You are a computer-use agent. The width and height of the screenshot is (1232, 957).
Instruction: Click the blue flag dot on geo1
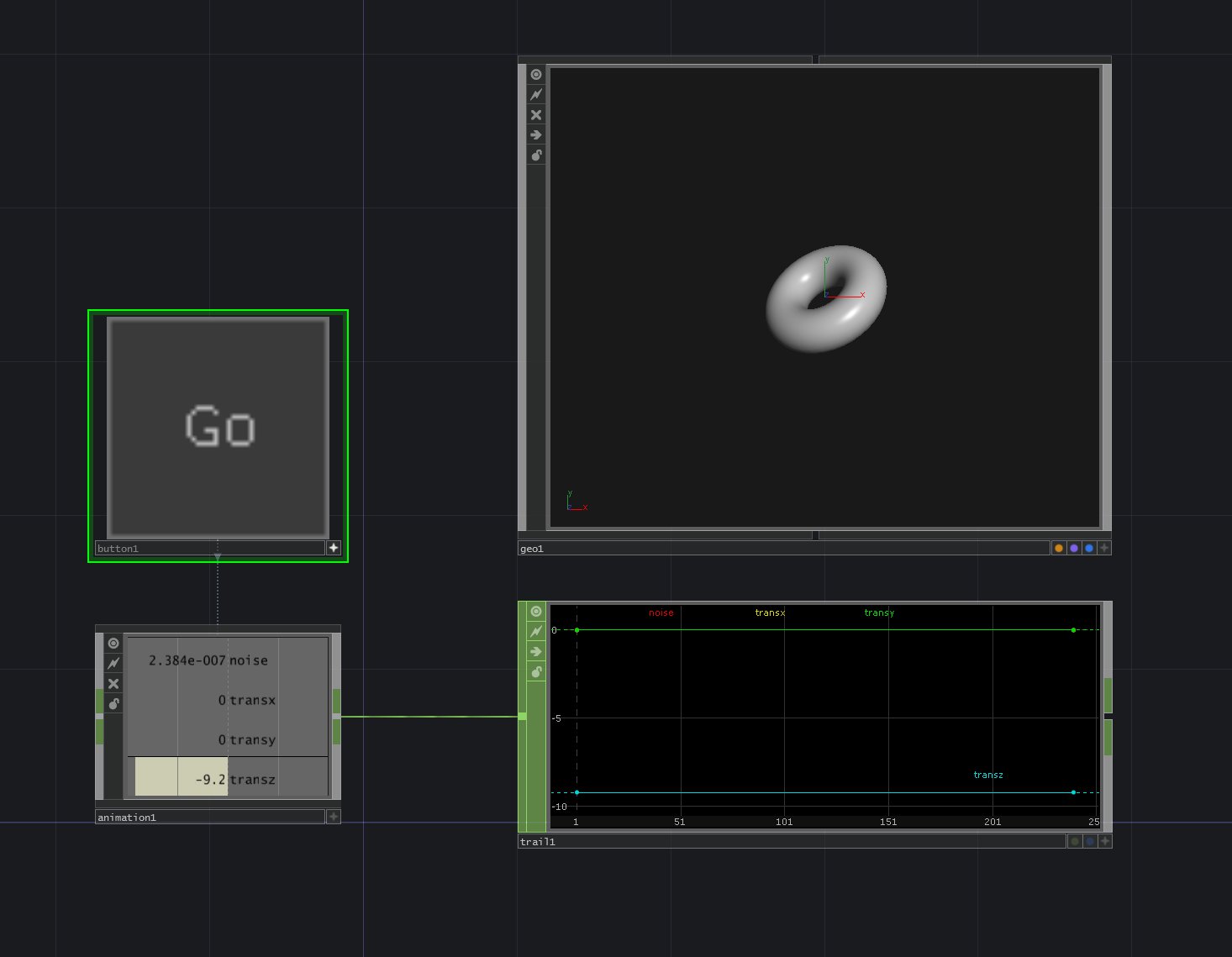pos(1089,549)
